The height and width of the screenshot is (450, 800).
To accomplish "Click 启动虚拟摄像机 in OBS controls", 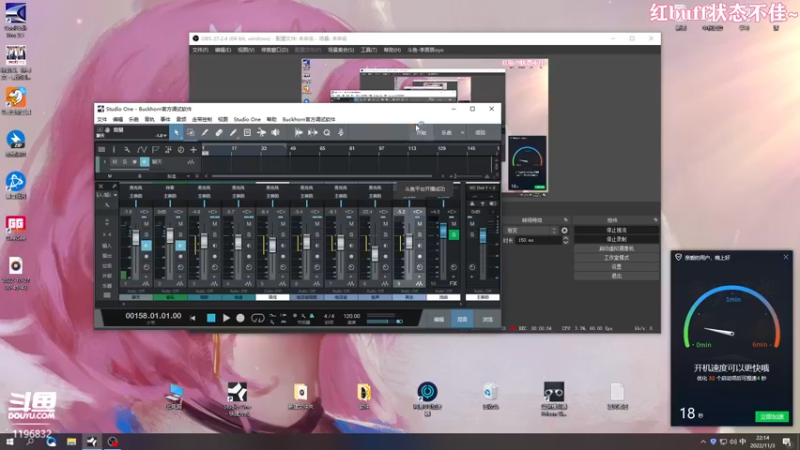I will [616, 248].
